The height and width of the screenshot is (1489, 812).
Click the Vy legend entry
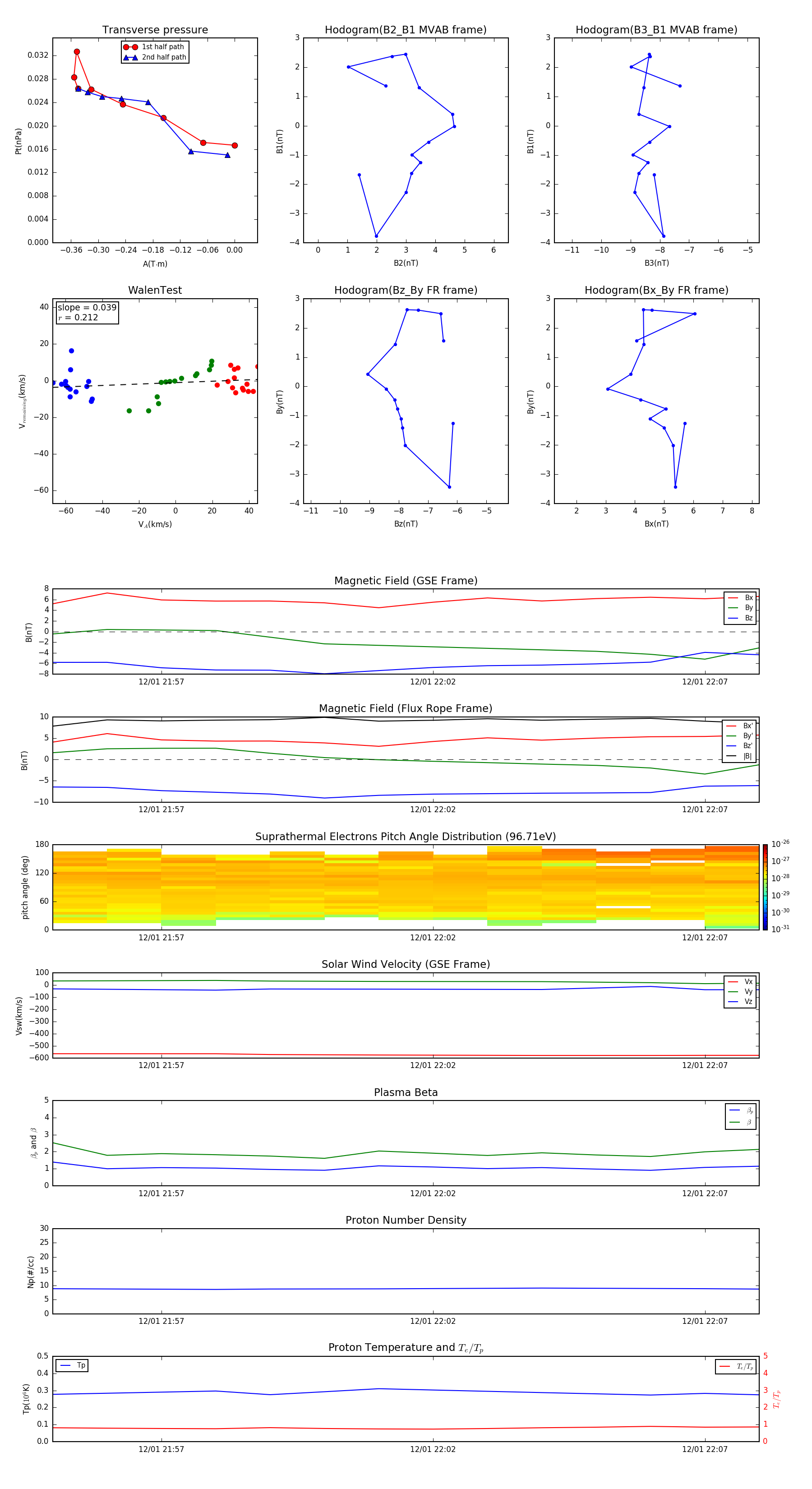740,991
